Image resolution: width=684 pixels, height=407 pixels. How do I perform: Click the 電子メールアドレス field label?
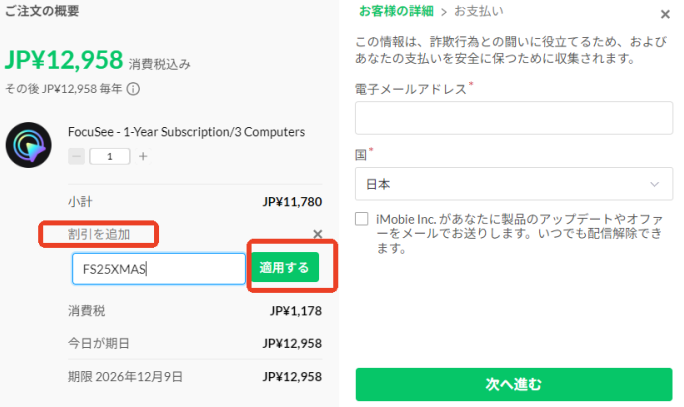[x=411, y=89]
